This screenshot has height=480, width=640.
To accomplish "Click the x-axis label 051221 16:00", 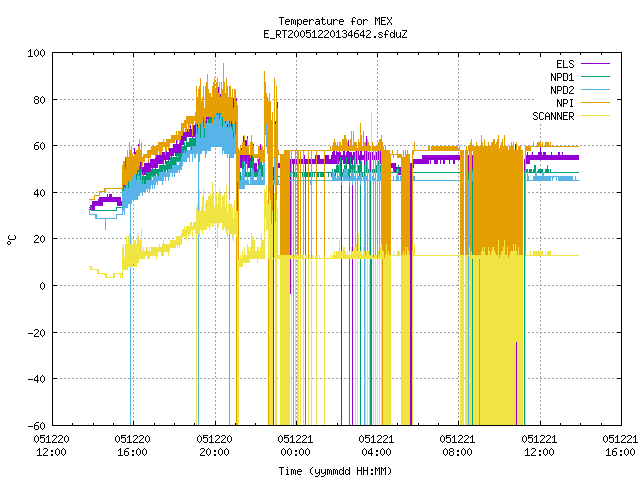I will (620, 446).
